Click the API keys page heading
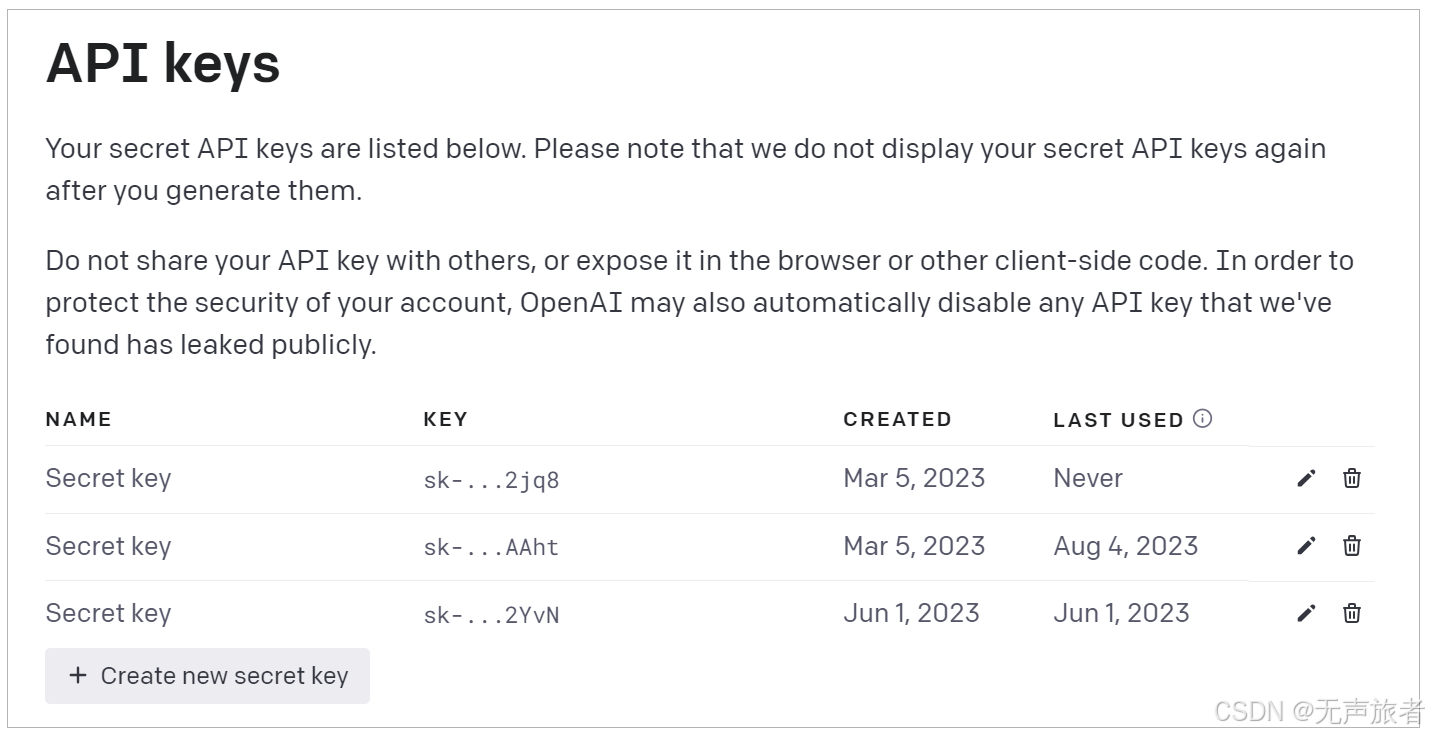 pyautogui.click(x=163, y=64)
